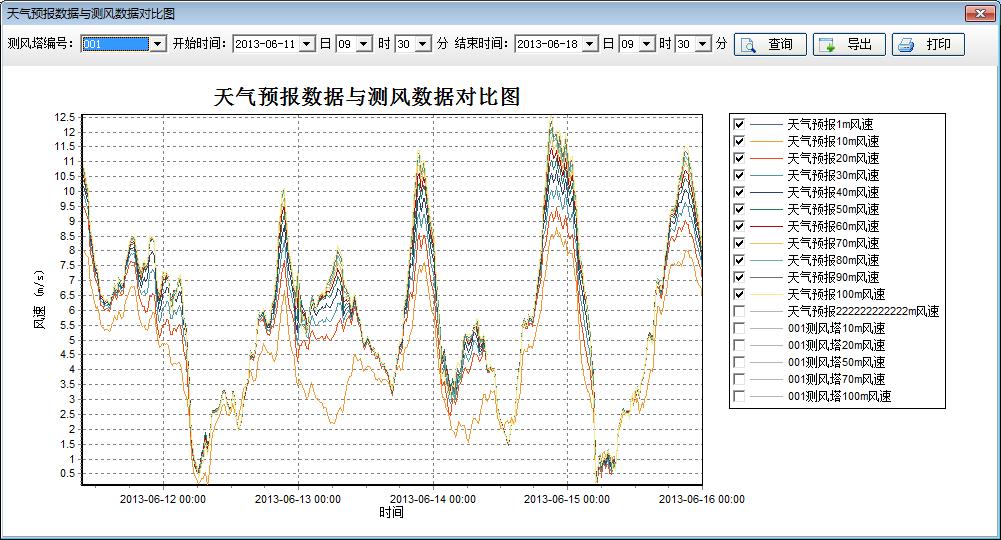Image resolution: width=1001 pixels, height=540 pixels.
Task: Uncheck 天气预报50m风速 series
Action: coord(739,209)
